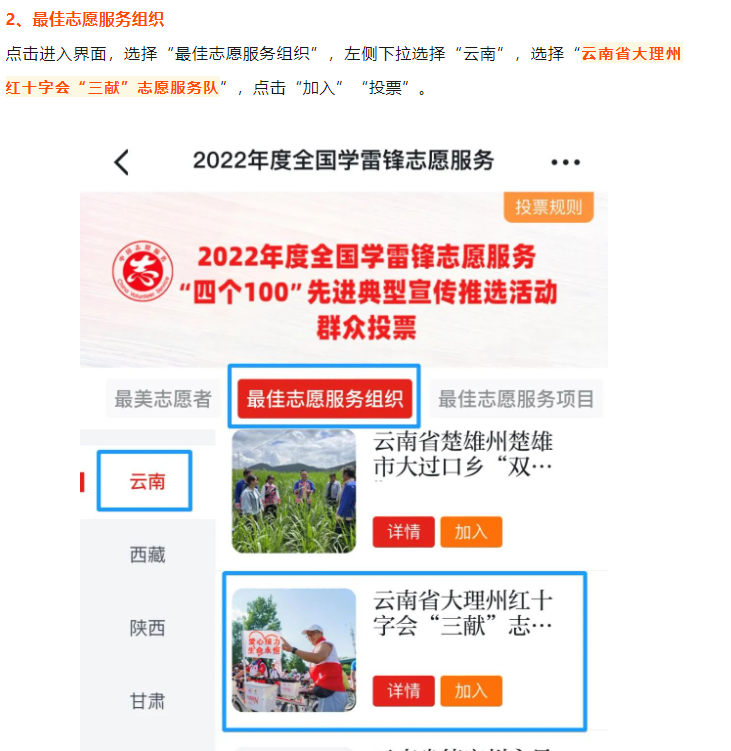This screenshot has height=751, width=731.
Task: Open the cornfield group photo thumbnail
Action: coord(294,491)
